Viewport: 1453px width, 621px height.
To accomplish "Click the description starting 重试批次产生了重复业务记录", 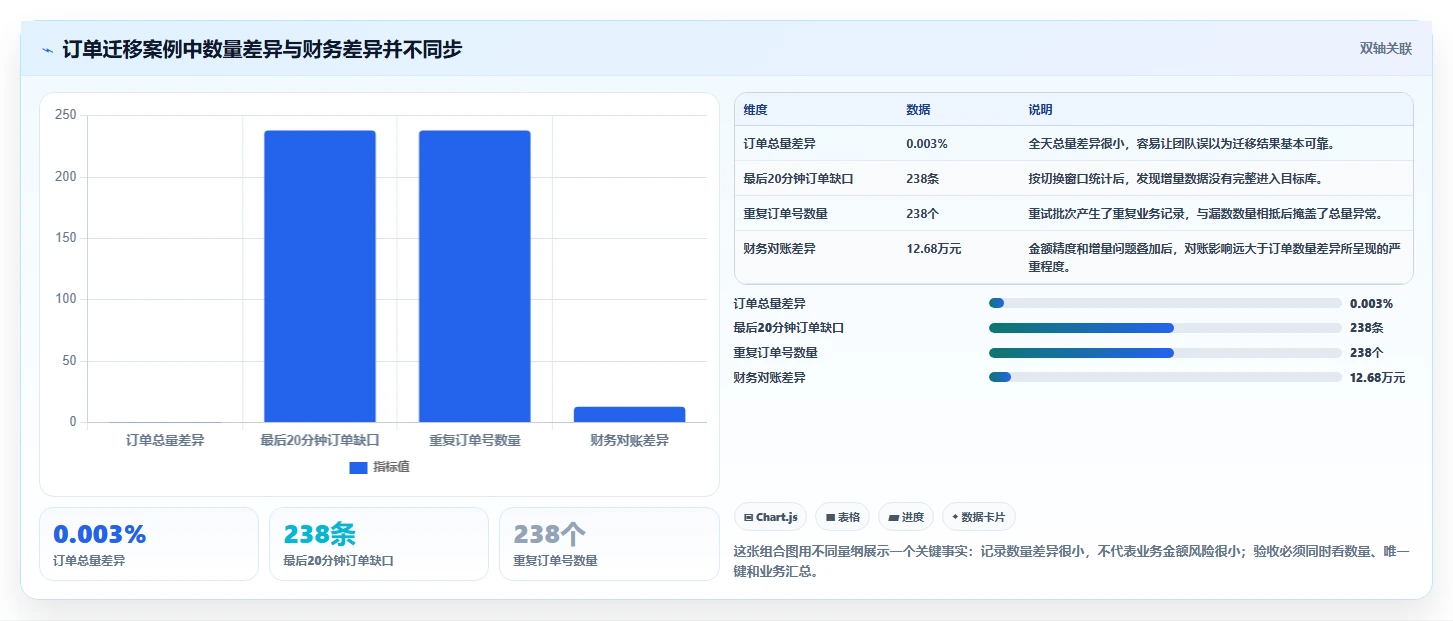I will point(1205,214).
